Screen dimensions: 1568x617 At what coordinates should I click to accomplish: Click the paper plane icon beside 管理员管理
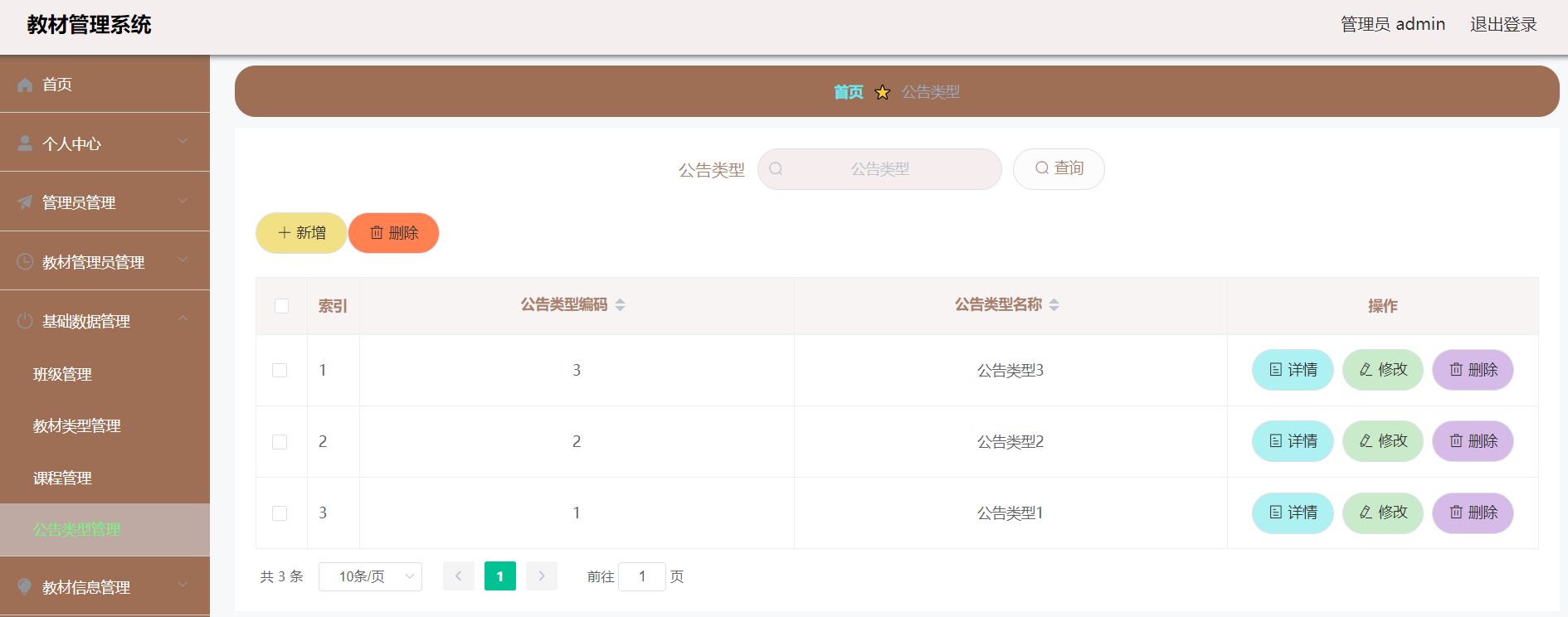pyautogui.click(x=25, y=202)
